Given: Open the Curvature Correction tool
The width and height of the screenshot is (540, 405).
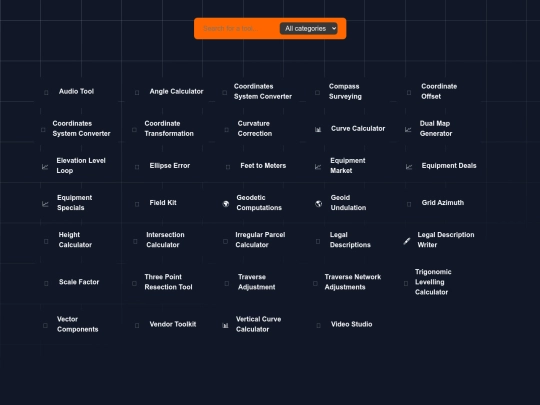Looking at the screenshot, I should [255, 128].
